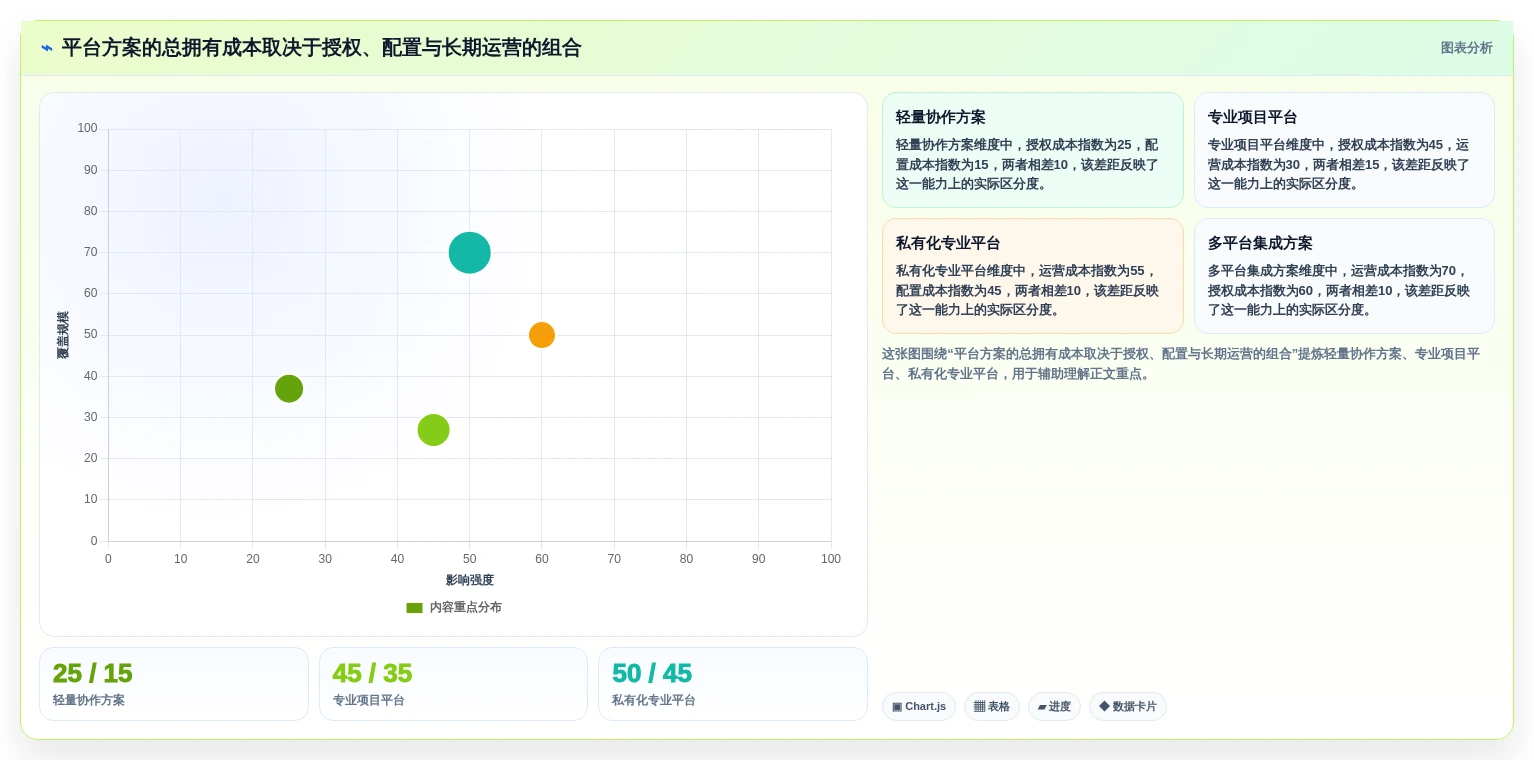Screen dimensions: 1534x760
Task: Click the 内容重点分布 legend label
Action: 466,608
